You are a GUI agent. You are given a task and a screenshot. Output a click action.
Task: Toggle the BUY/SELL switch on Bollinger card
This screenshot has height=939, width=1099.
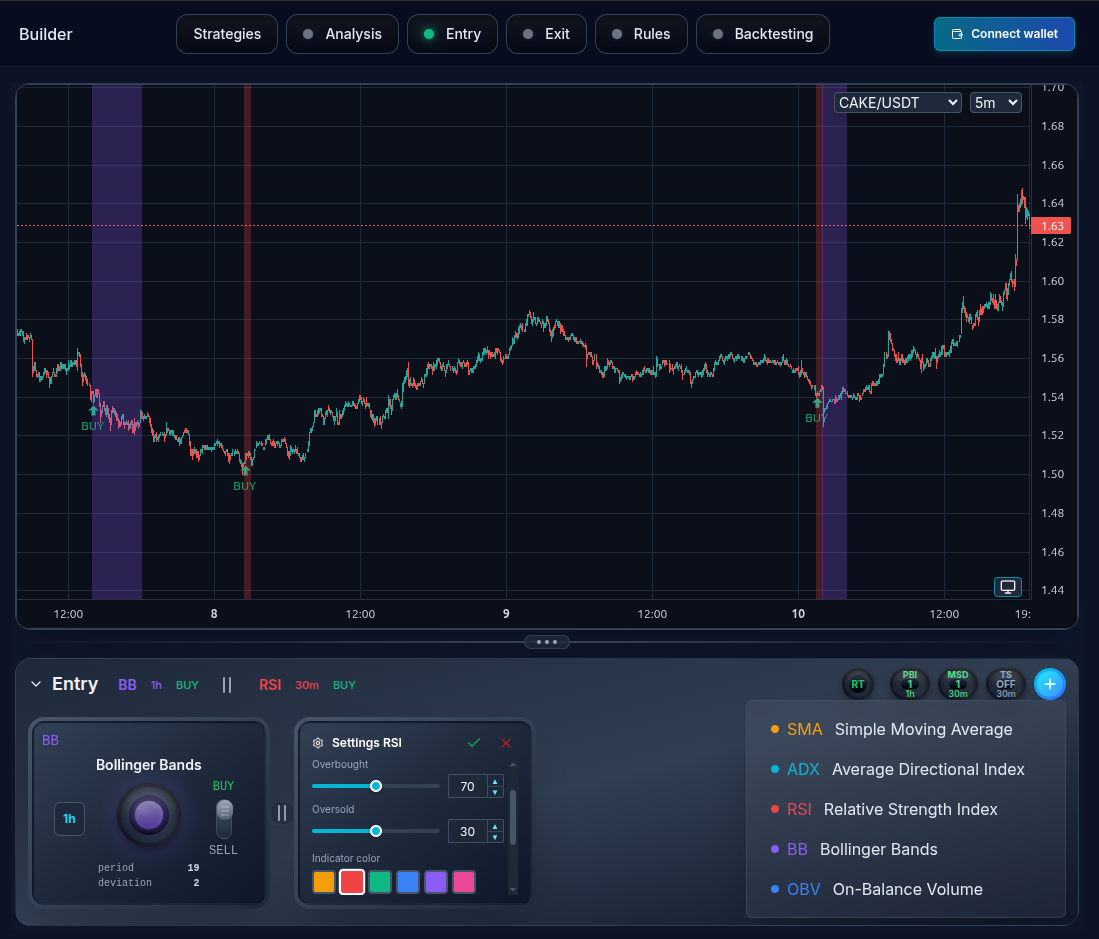(224, 818)
